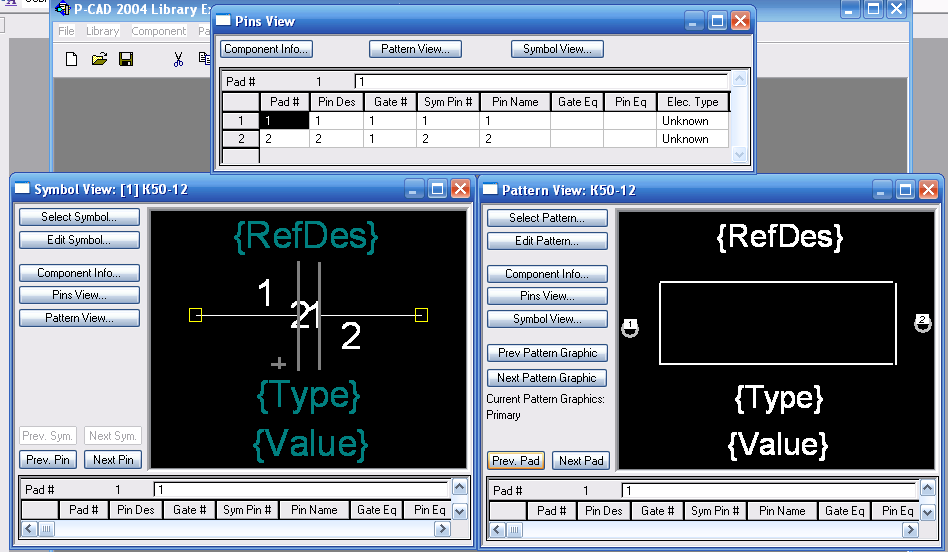Click the Save disk icon in toolbar

tap(126, 59)
